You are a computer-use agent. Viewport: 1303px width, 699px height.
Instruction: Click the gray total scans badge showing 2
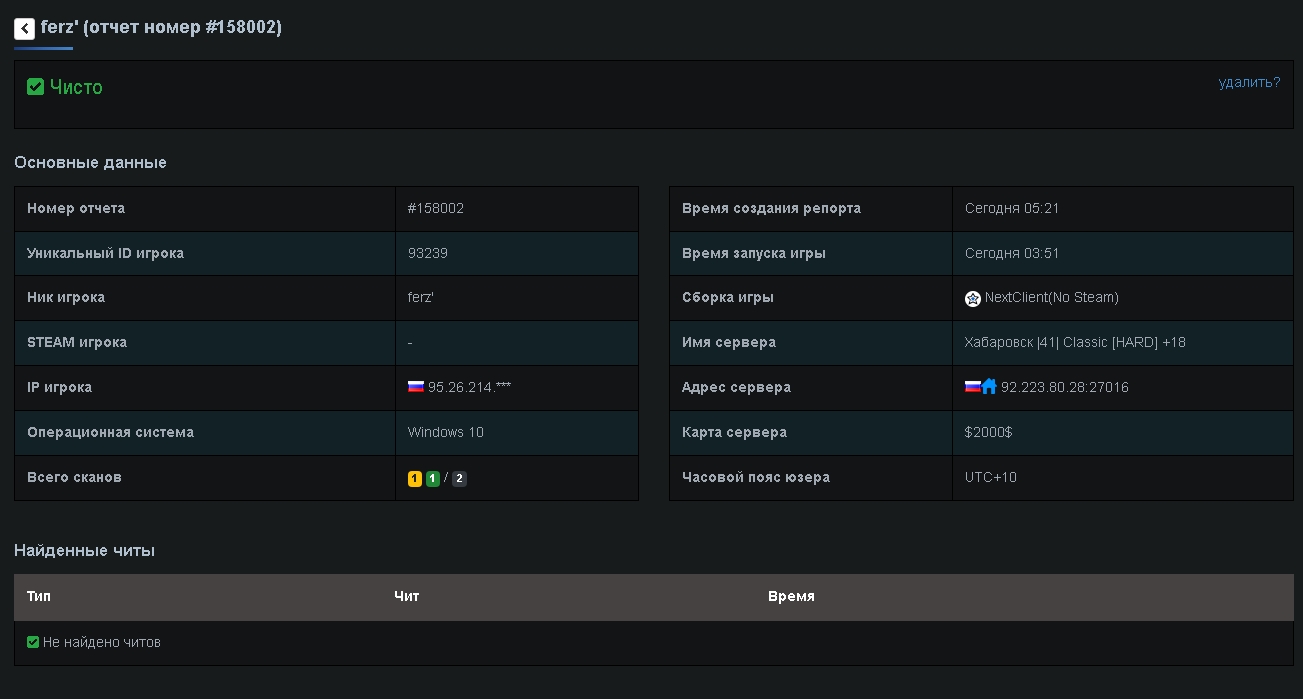[459, 479]
